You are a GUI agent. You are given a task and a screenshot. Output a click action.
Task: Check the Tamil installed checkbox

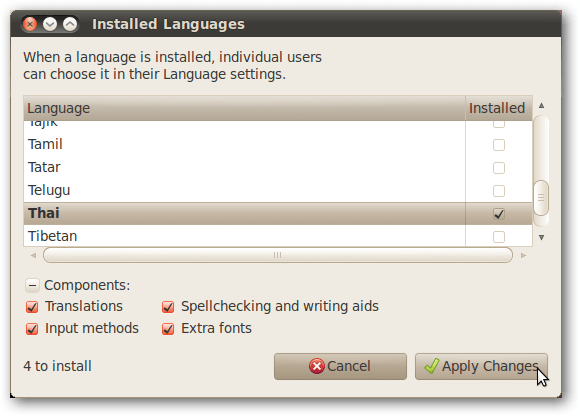click(499, 145)
